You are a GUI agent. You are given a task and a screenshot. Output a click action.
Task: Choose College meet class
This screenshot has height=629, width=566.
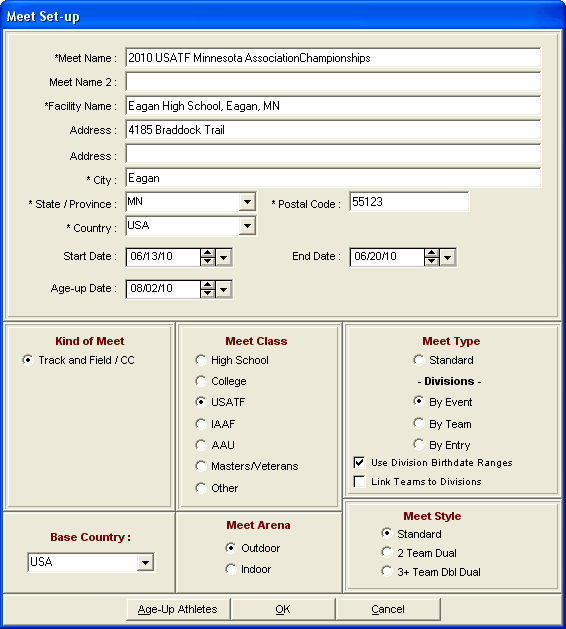point(201,381)
